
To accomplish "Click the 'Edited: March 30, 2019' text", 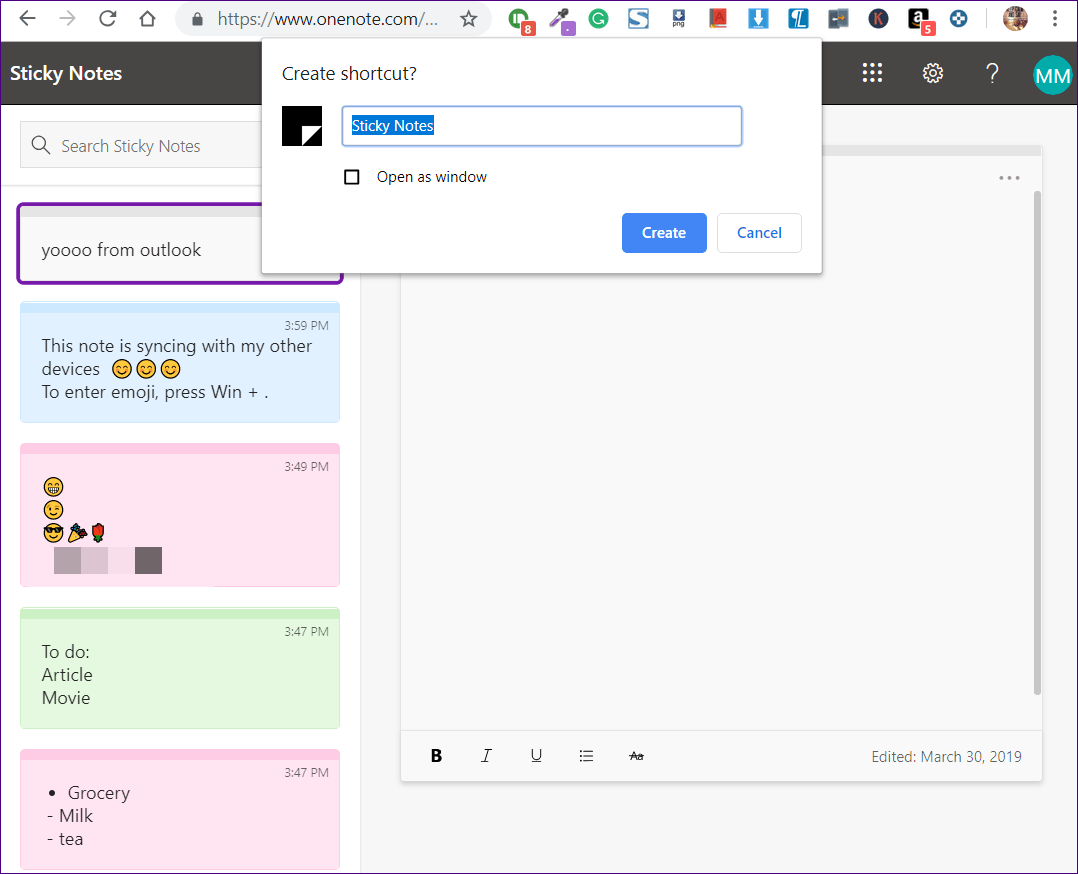I will click(x=946, y=756).
